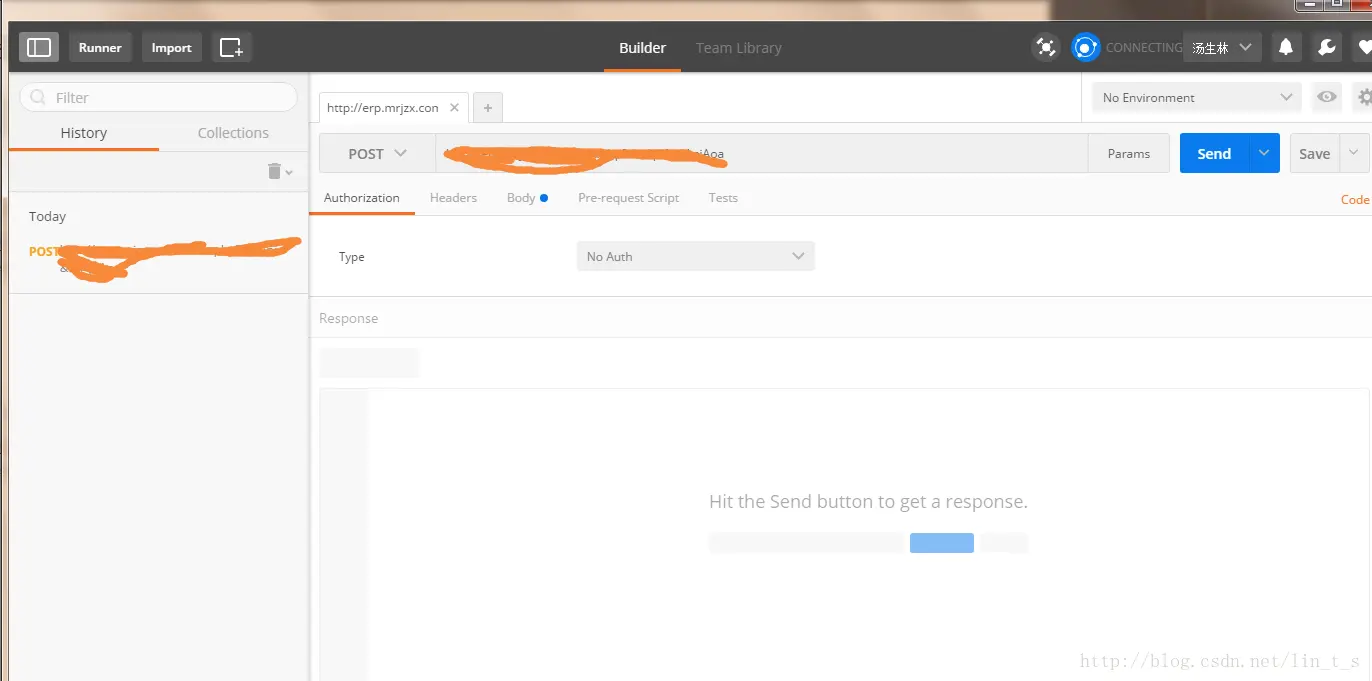Click the environment quick-look eye icon
Viewport: 1372px width, 681px height.
coord(1327,97)
